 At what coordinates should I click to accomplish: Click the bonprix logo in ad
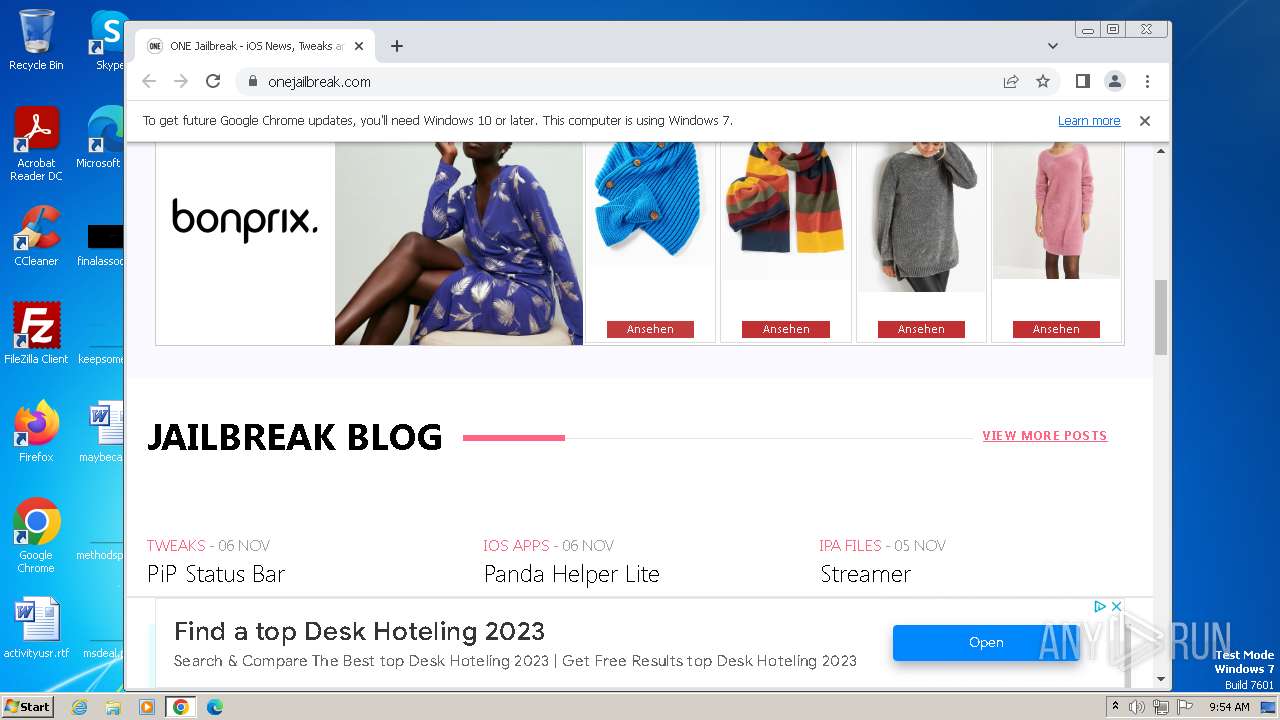pyautogui.click(x=245, y=220)
